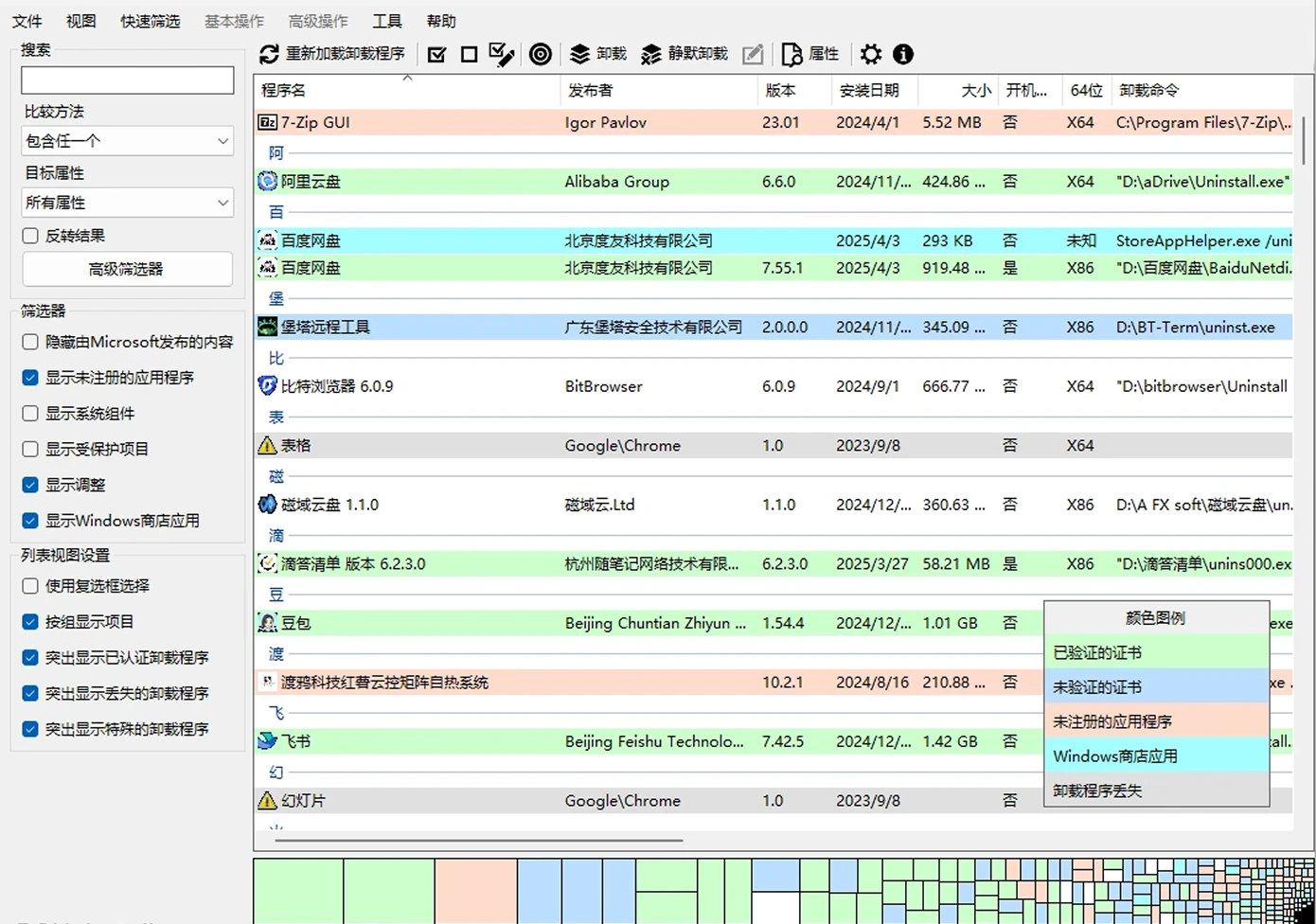1316x924 pixels.
Task: Click the reload uninstallers refresh icon
Action: (x=270, y=55)
